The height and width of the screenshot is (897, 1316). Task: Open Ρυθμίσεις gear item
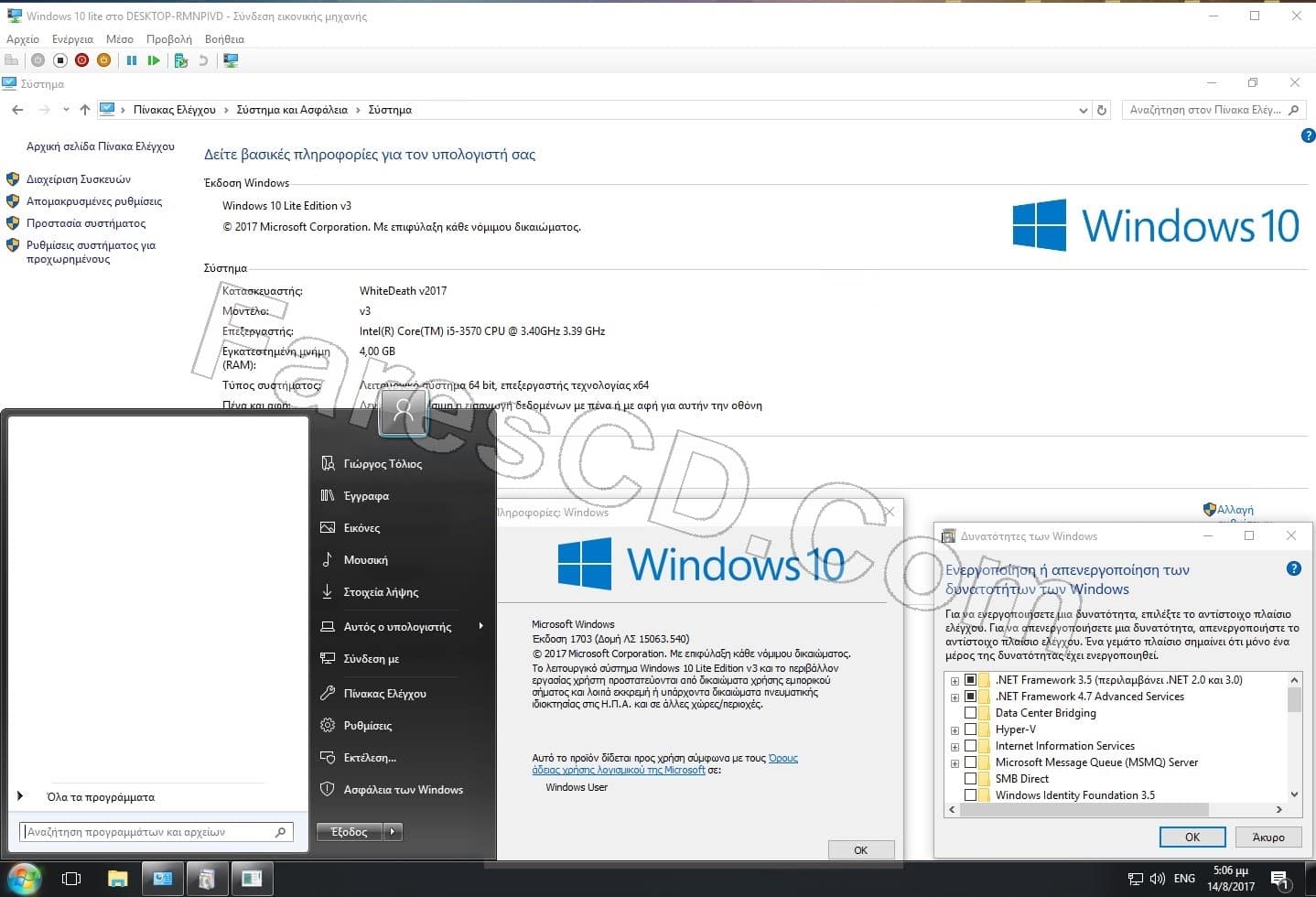pyautogui.click(x=367, y=726)
